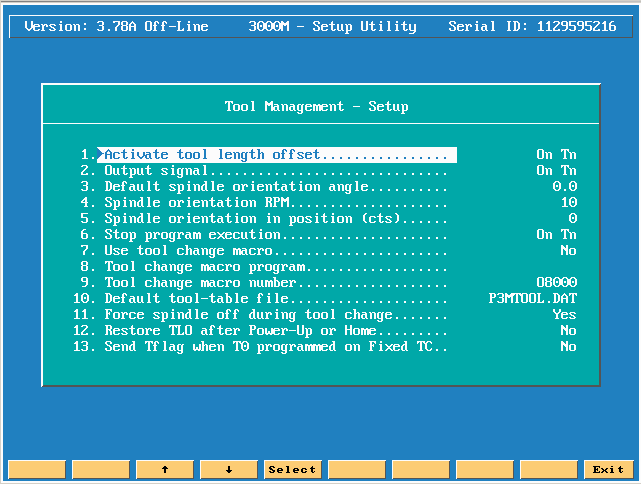The height and width of the screenshot is (484, 641).
Task: Click the macro number value O8000
Action: click(556, 282)
